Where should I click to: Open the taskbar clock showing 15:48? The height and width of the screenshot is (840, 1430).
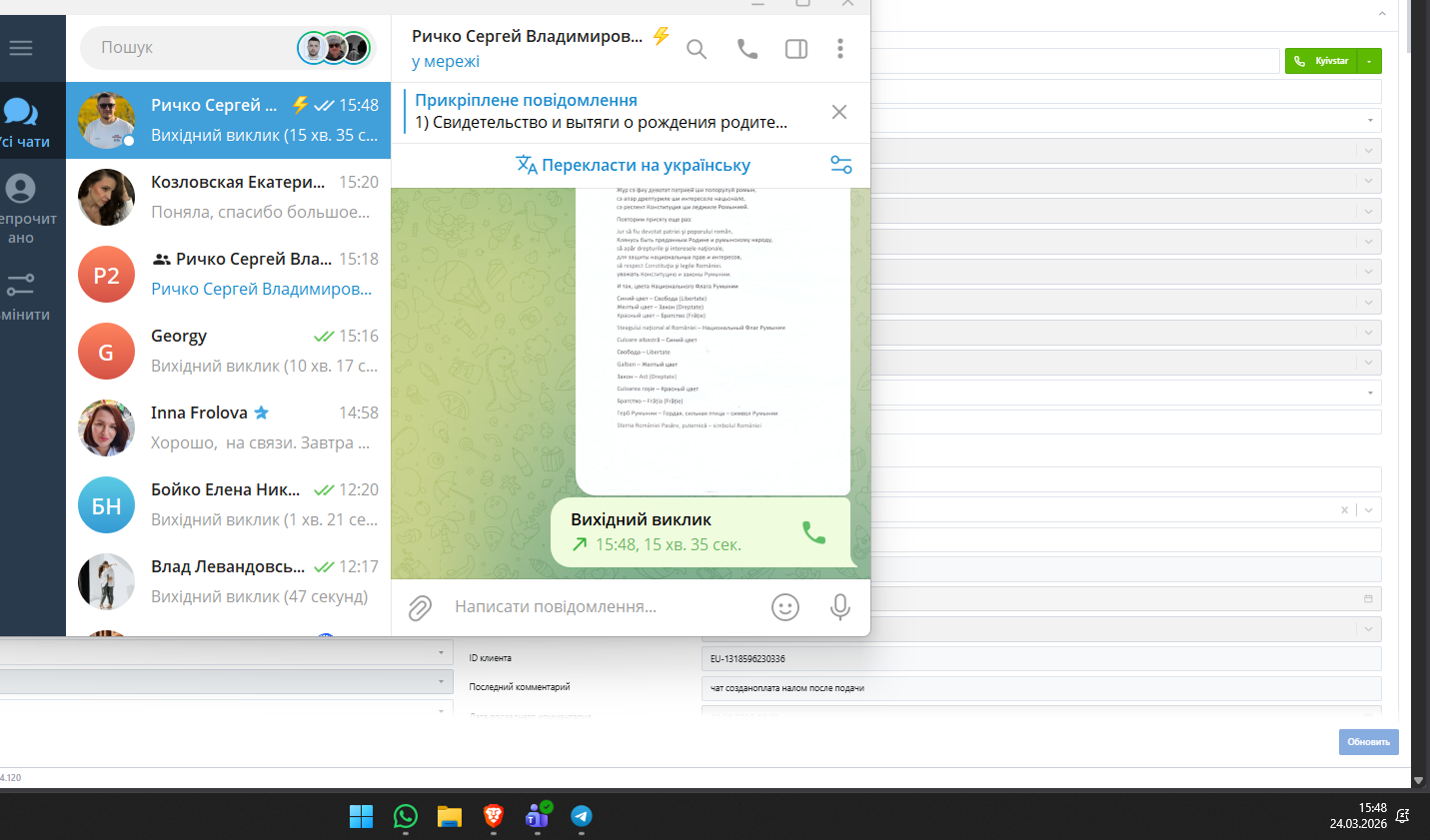click(1358, 816)
